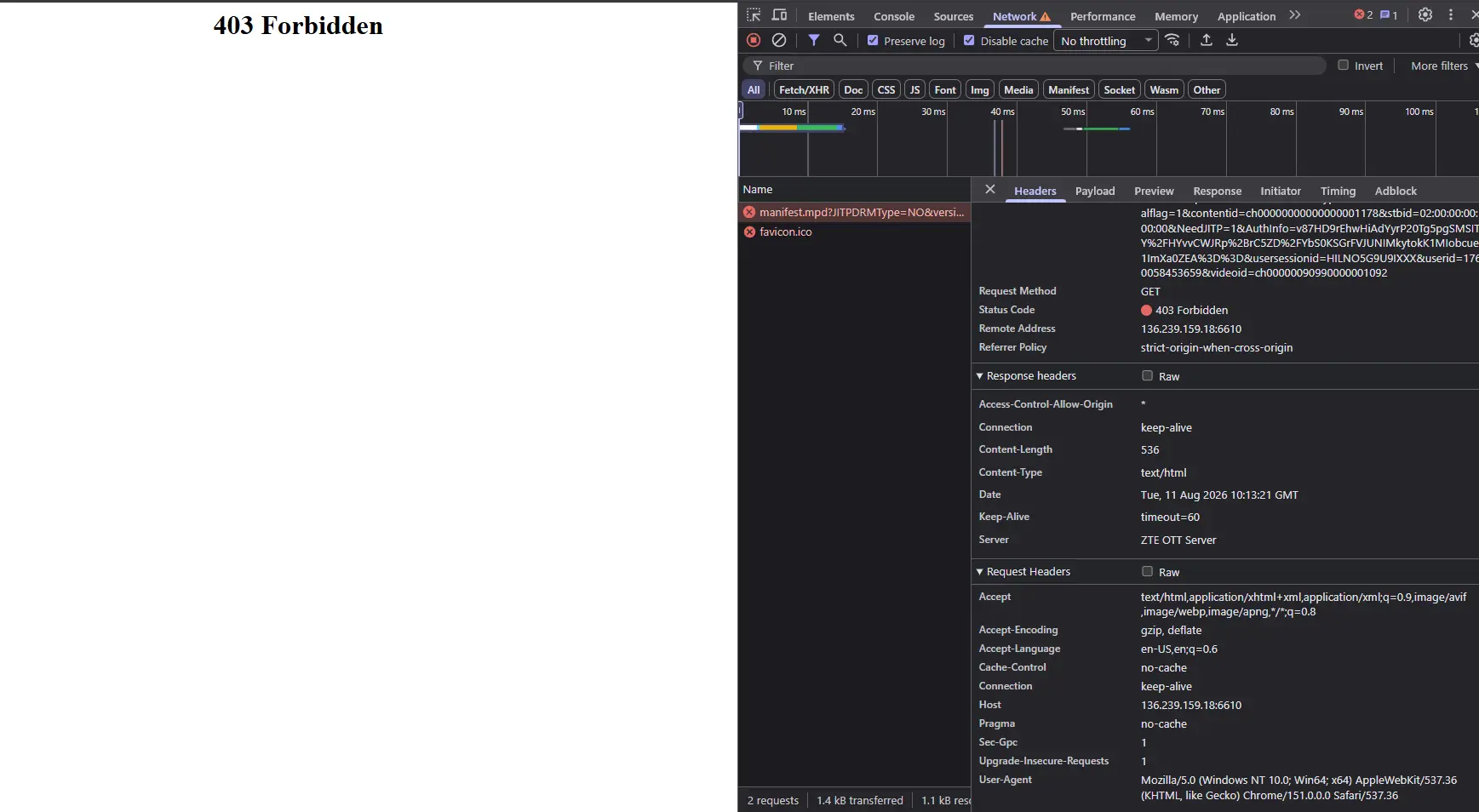Export HAR file download icon
Screen dimensions: 1479x812
pyautogui.click(x=1232, y=40)
